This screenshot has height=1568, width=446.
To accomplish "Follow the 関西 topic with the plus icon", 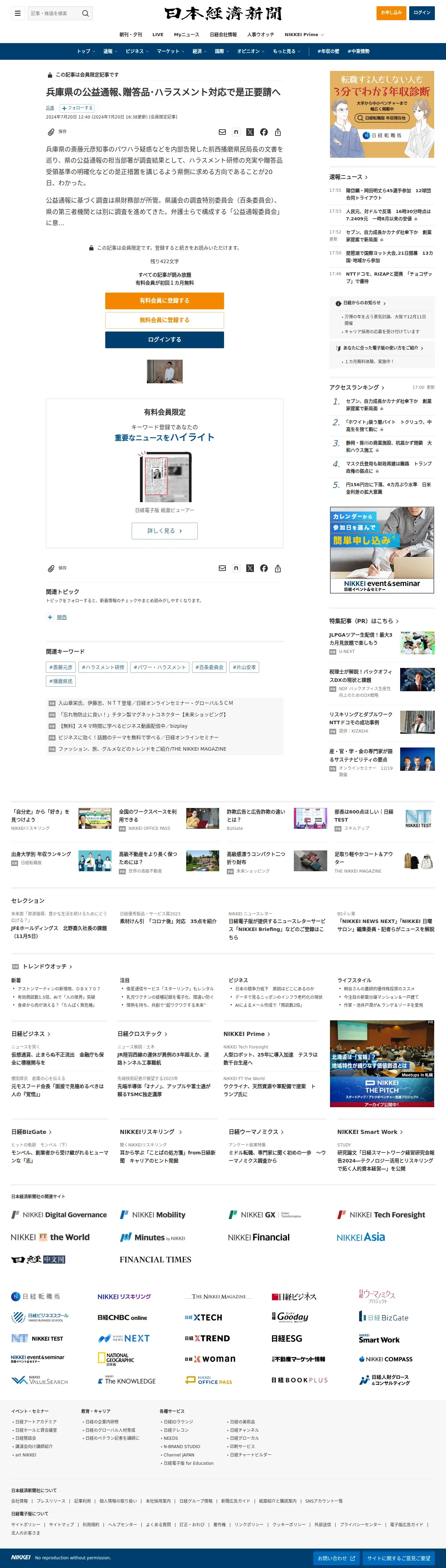I will click(50, 617).
